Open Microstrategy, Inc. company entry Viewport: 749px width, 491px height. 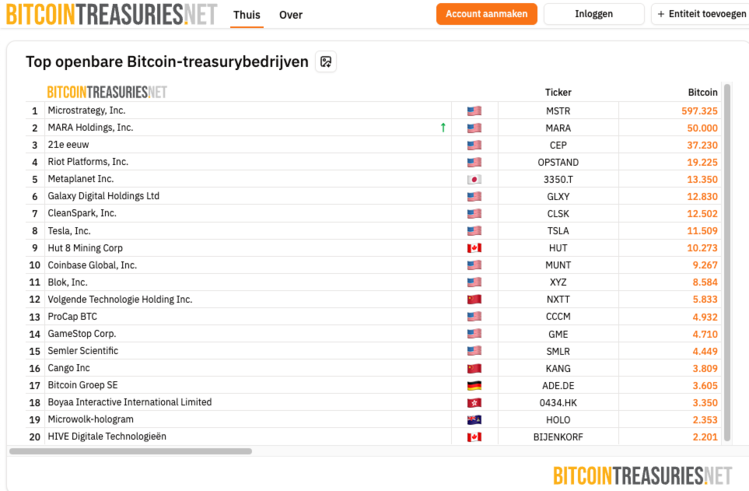(86, 110)
